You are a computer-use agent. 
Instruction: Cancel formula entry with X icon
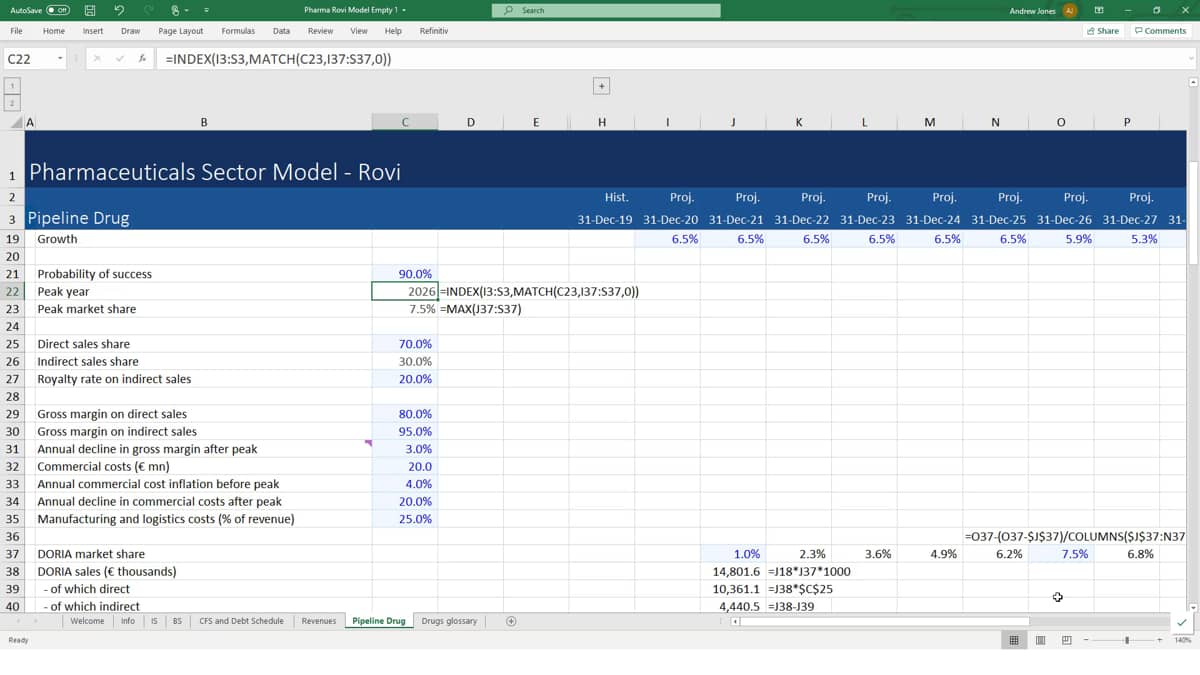point(97,59)
